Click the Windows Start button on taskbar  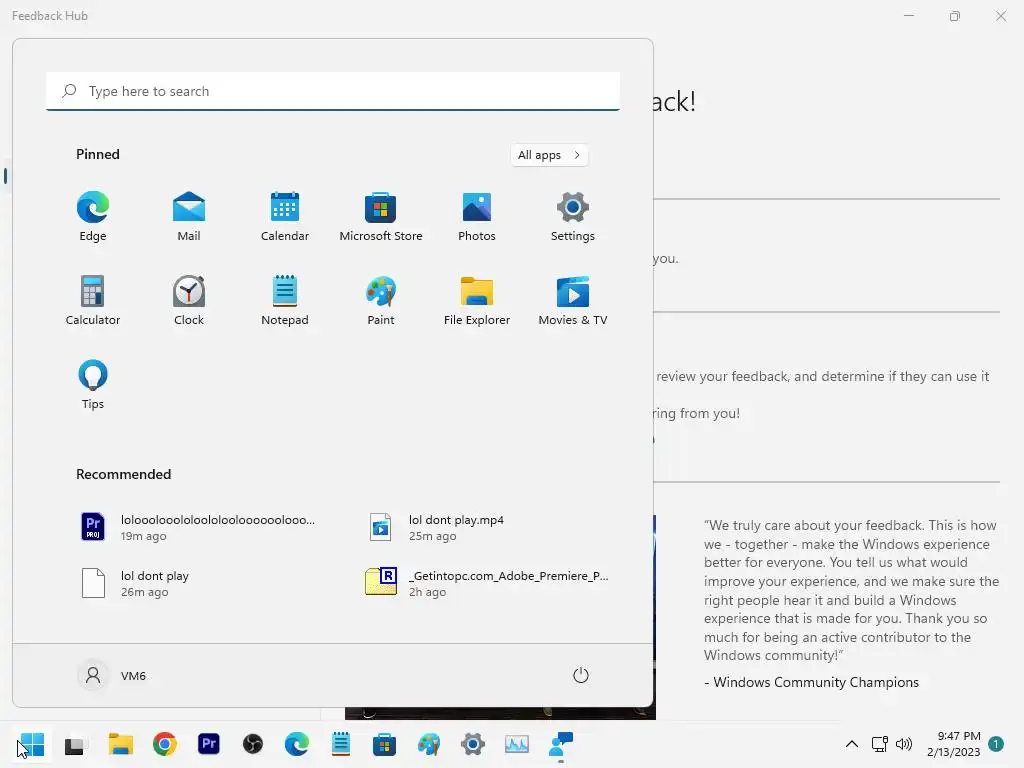coord(32,744)
